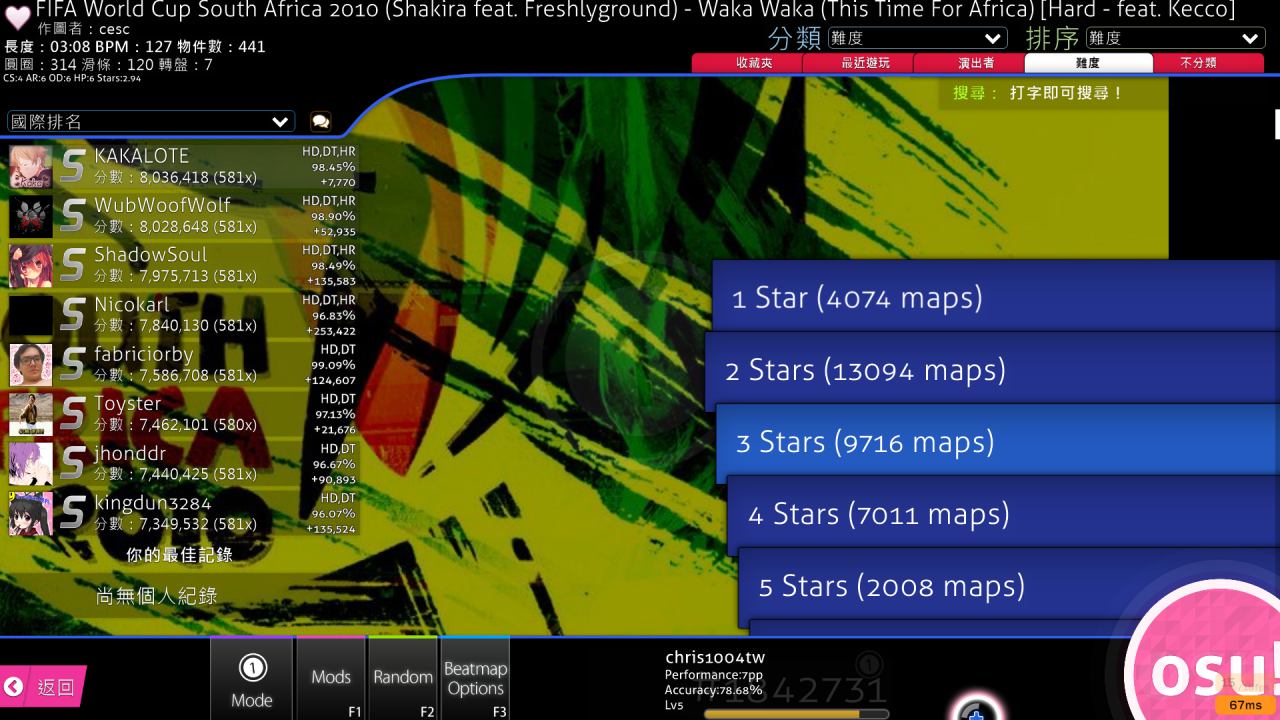
Task: Click Accuracy:78.68% in the user panel
Action: [x=713, y=690]
